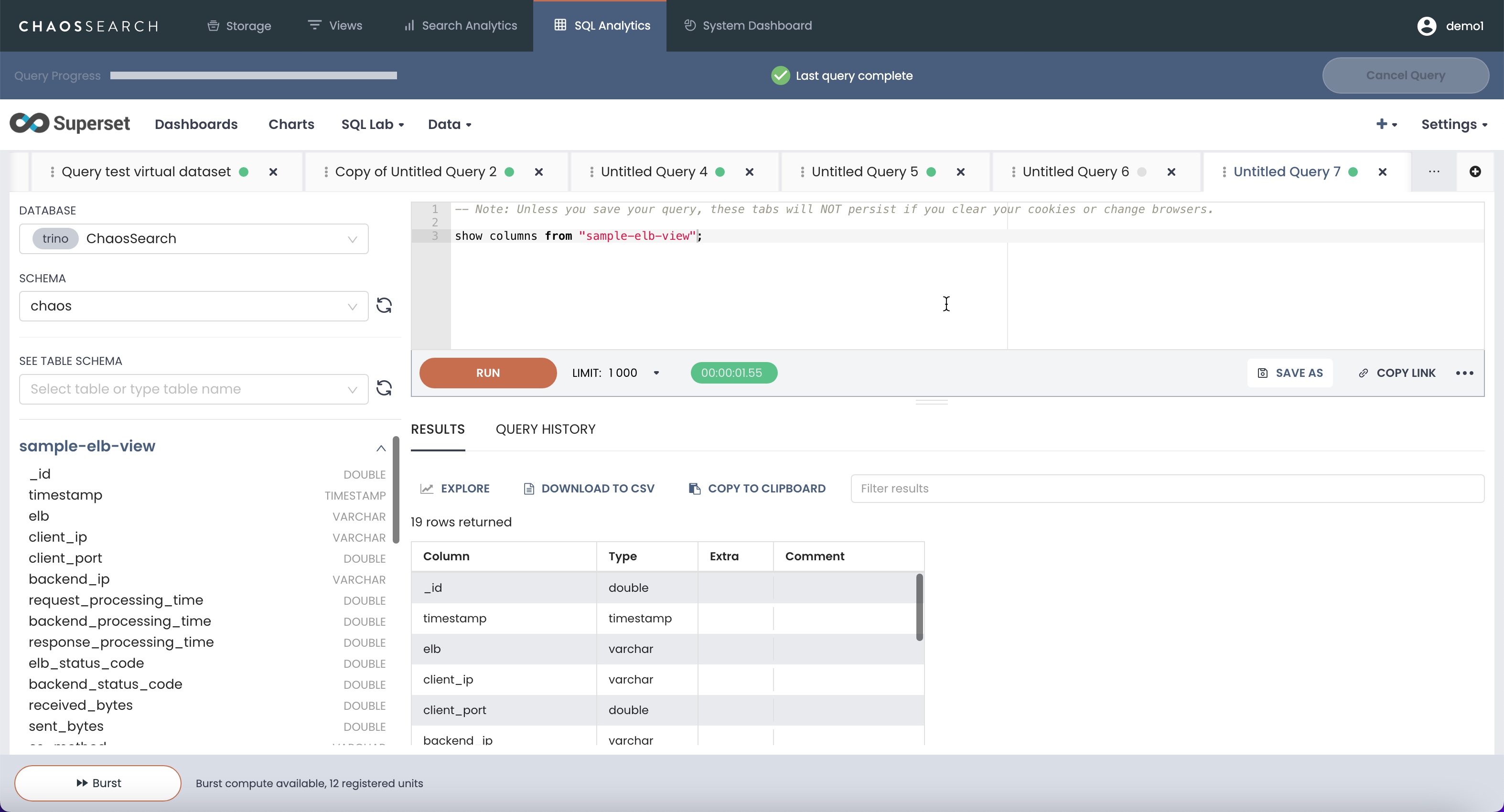Open the SQL Lab menu

pos(372,124)
